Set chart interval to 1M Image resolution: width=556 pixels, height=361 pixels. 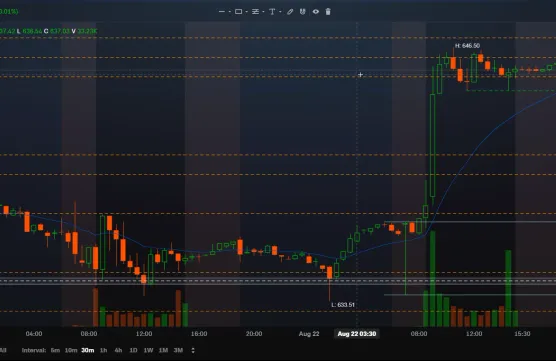pos(163,350)
